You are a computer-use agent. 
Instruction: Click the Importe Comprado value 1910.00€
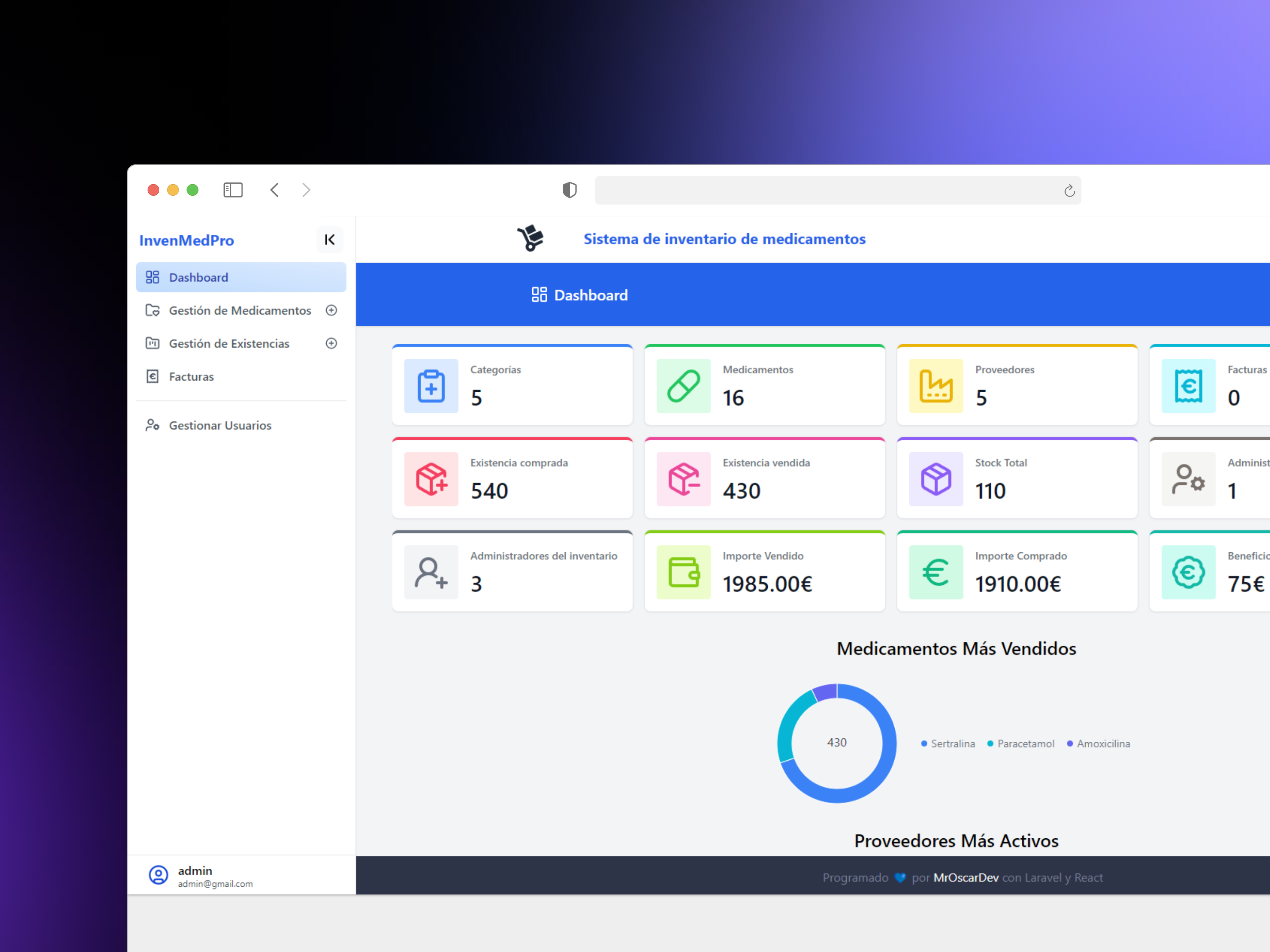[1018, 584]
